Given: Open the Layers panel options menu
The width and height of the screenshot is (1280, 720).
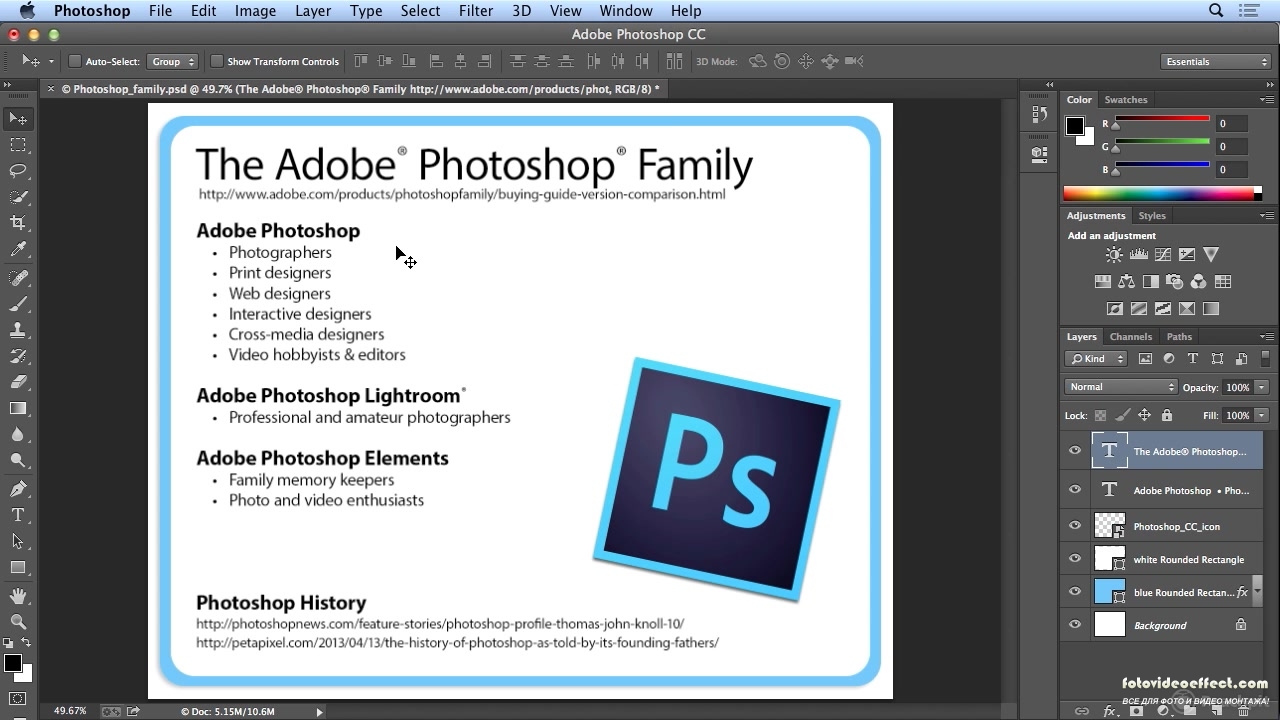Looking at the screenshot, I should point(1268,337).
